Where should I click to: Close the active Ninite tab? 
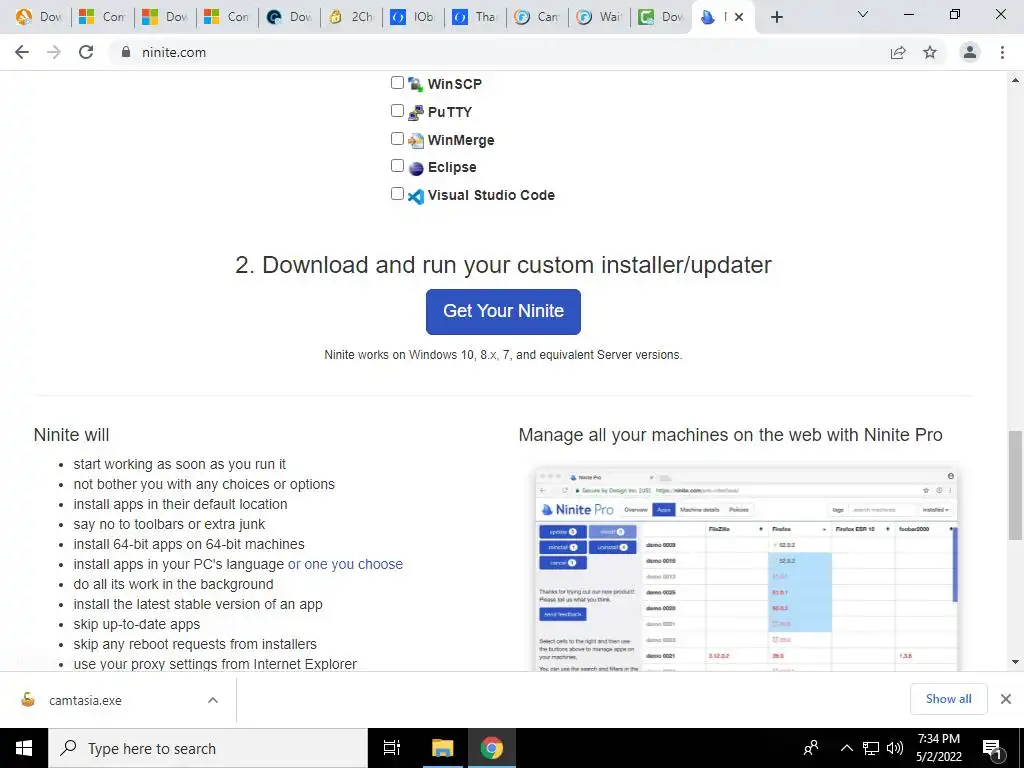(x=739, y=17)
